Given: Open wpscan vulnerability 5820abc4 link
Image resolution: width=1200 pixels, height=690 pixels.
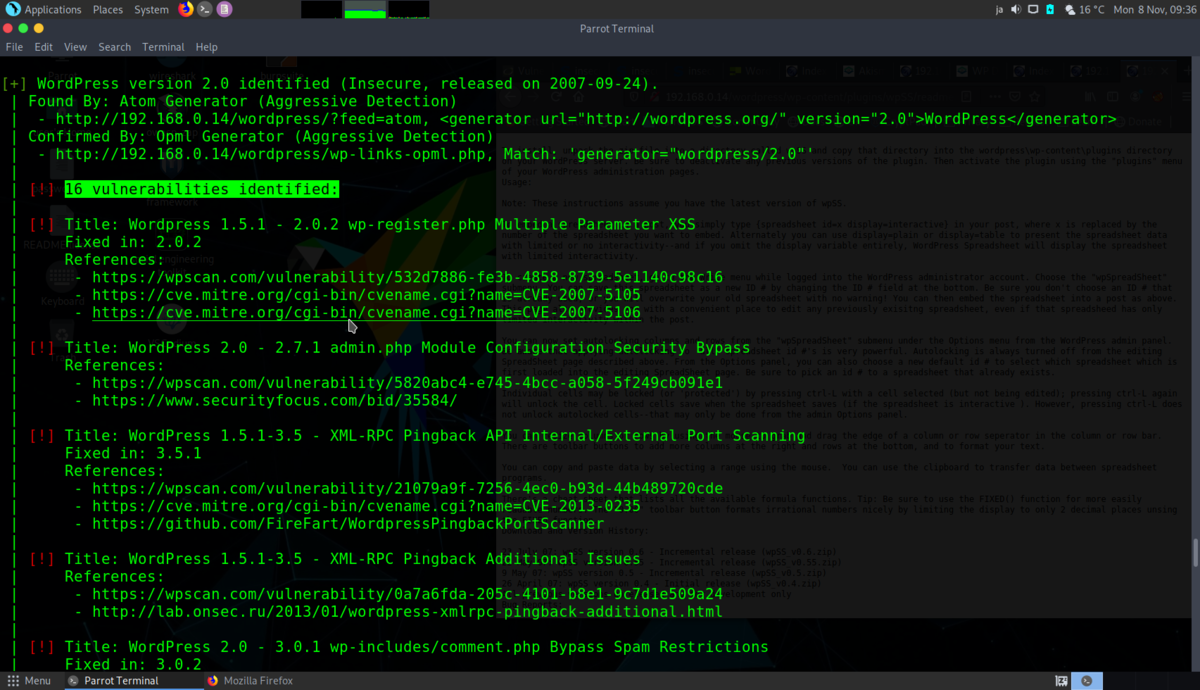Looking at the screenshot, I should [x=407, y=383].
